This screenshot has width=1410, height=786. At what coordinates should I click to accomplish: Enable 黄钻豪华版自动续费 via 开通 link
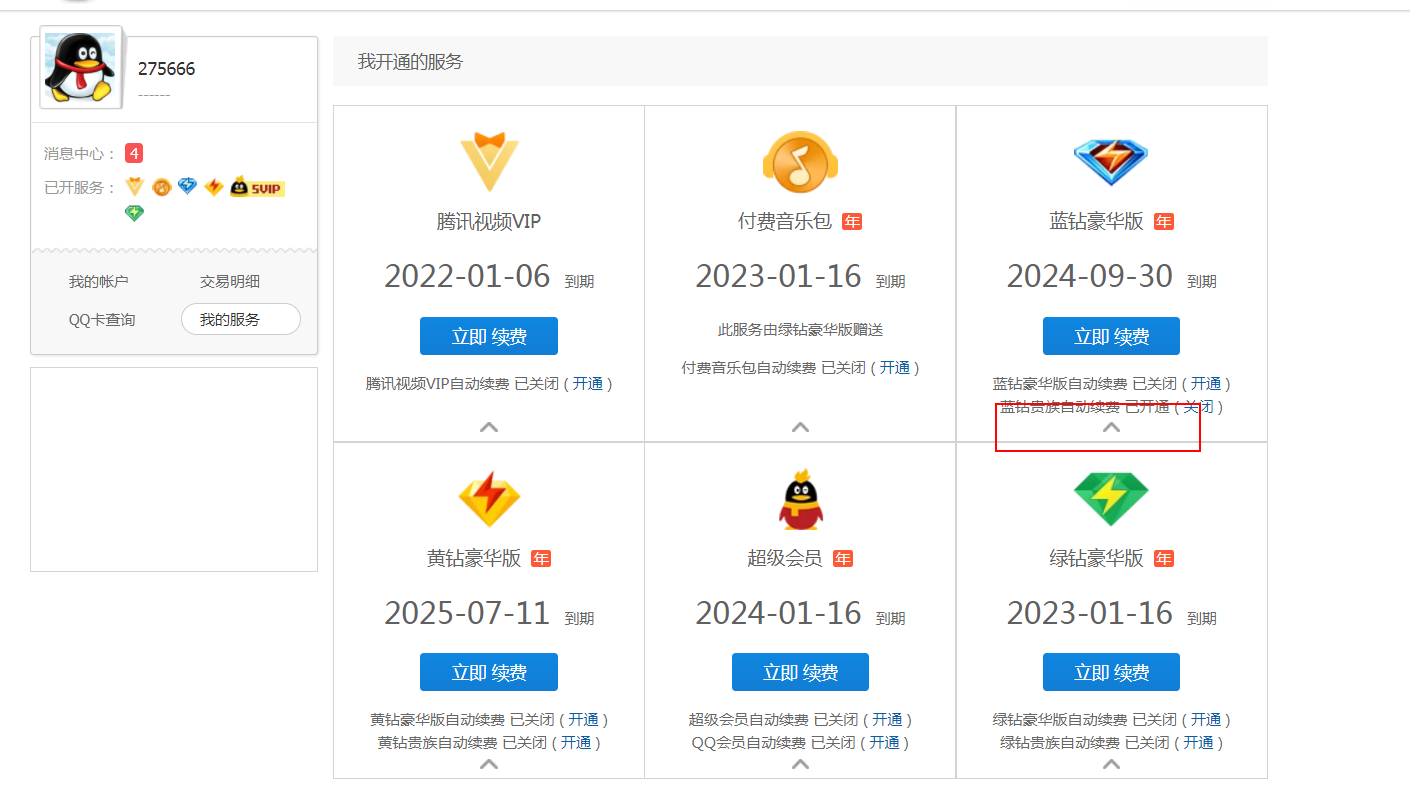click(584, 719)
